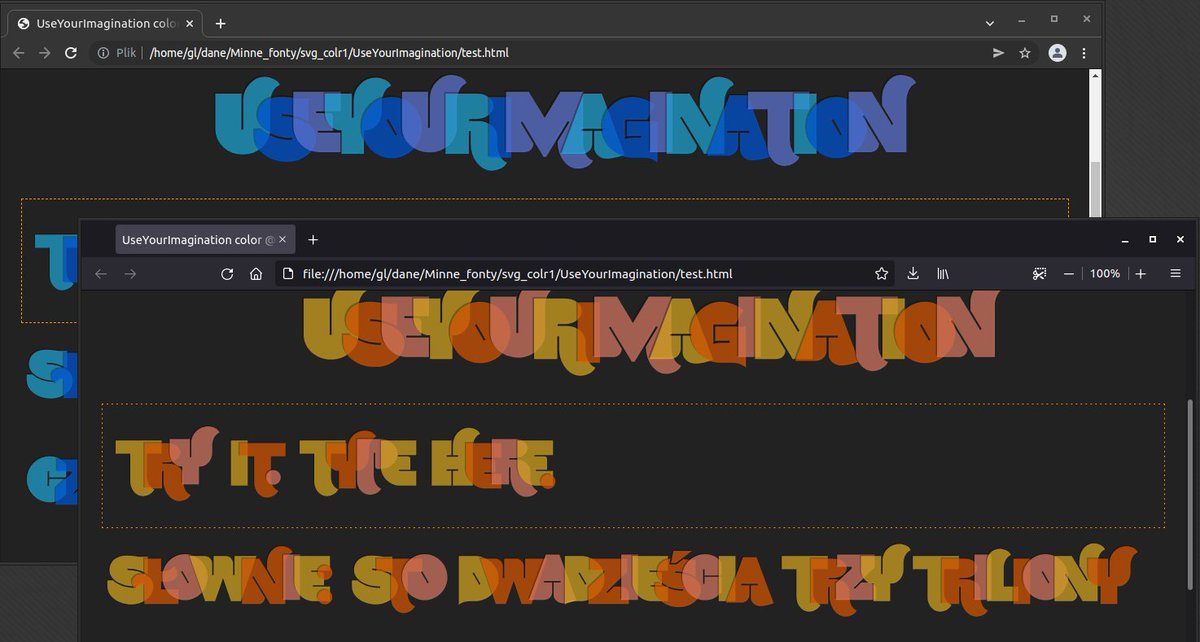Select Chrome's UseYourImagination color tab

point(105,23)
